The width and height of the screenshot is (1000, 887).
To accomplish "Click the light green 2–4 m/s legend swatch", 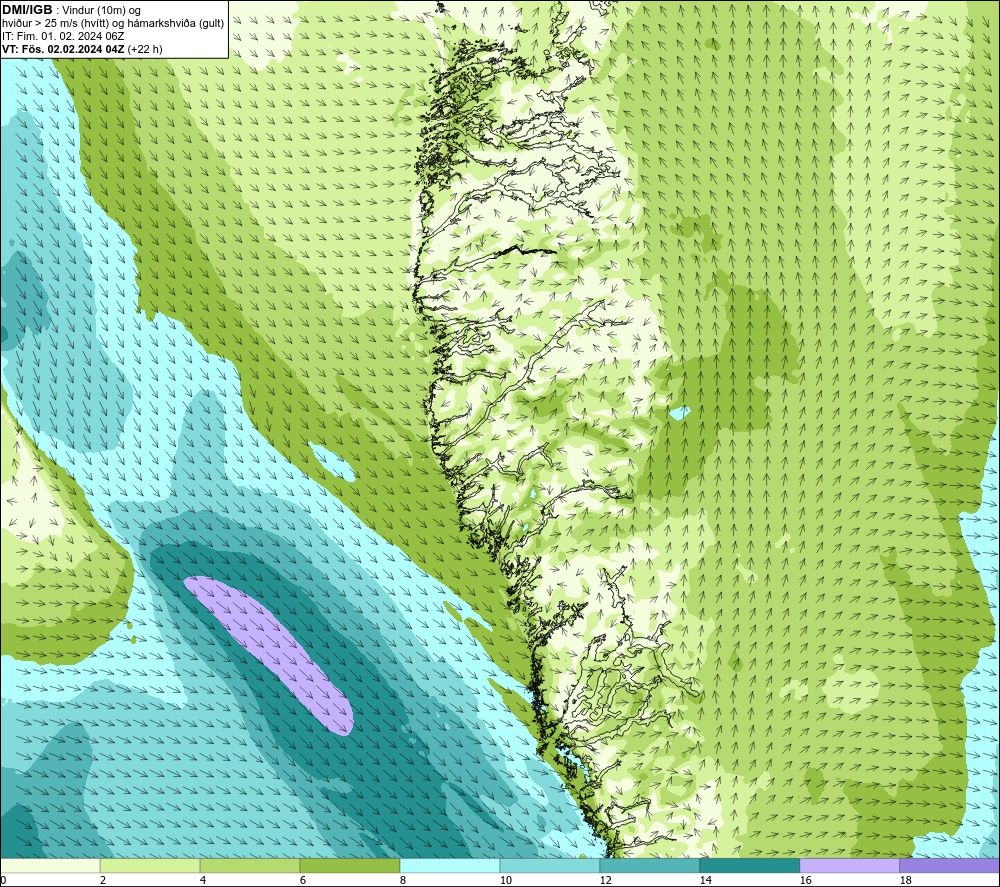I will pos(150,865).
